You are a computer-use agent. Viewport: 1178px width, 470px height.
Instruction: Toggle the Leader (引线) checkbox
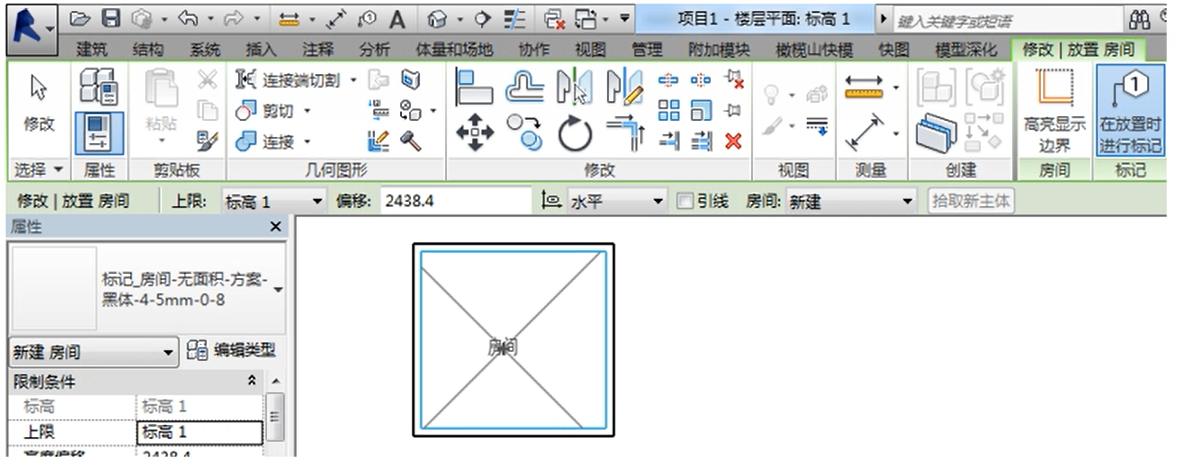pos(684,201)
